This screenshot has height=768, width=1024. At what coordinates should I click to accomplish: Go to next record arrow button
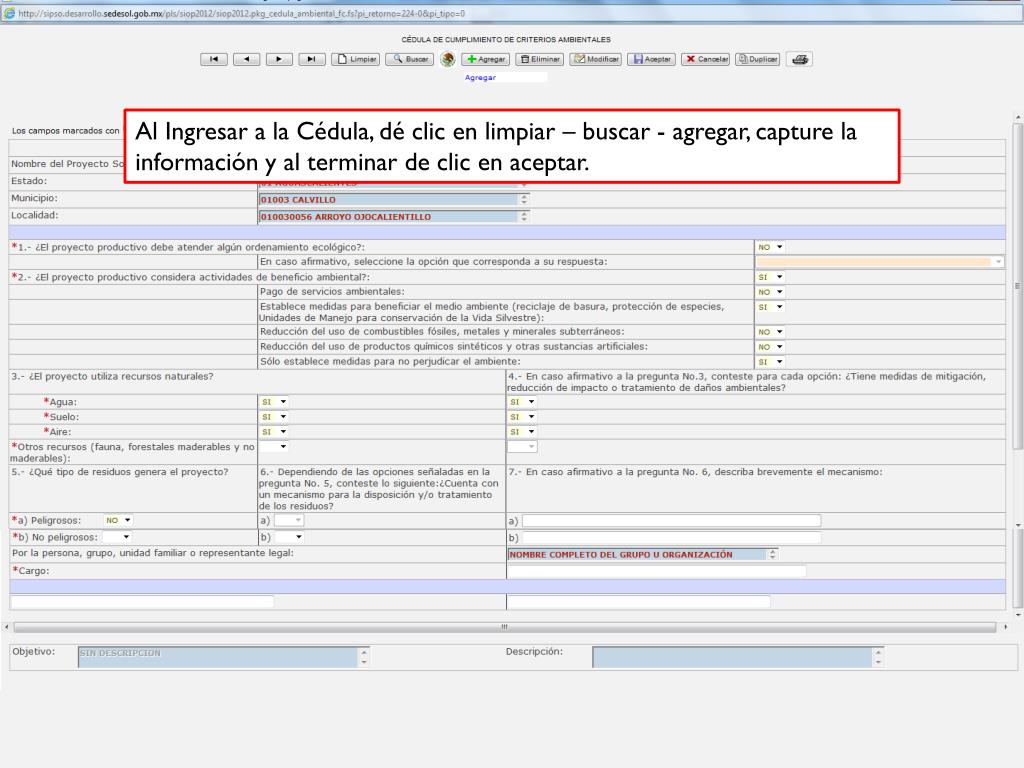pyautogui.click(x=279, y=59)
